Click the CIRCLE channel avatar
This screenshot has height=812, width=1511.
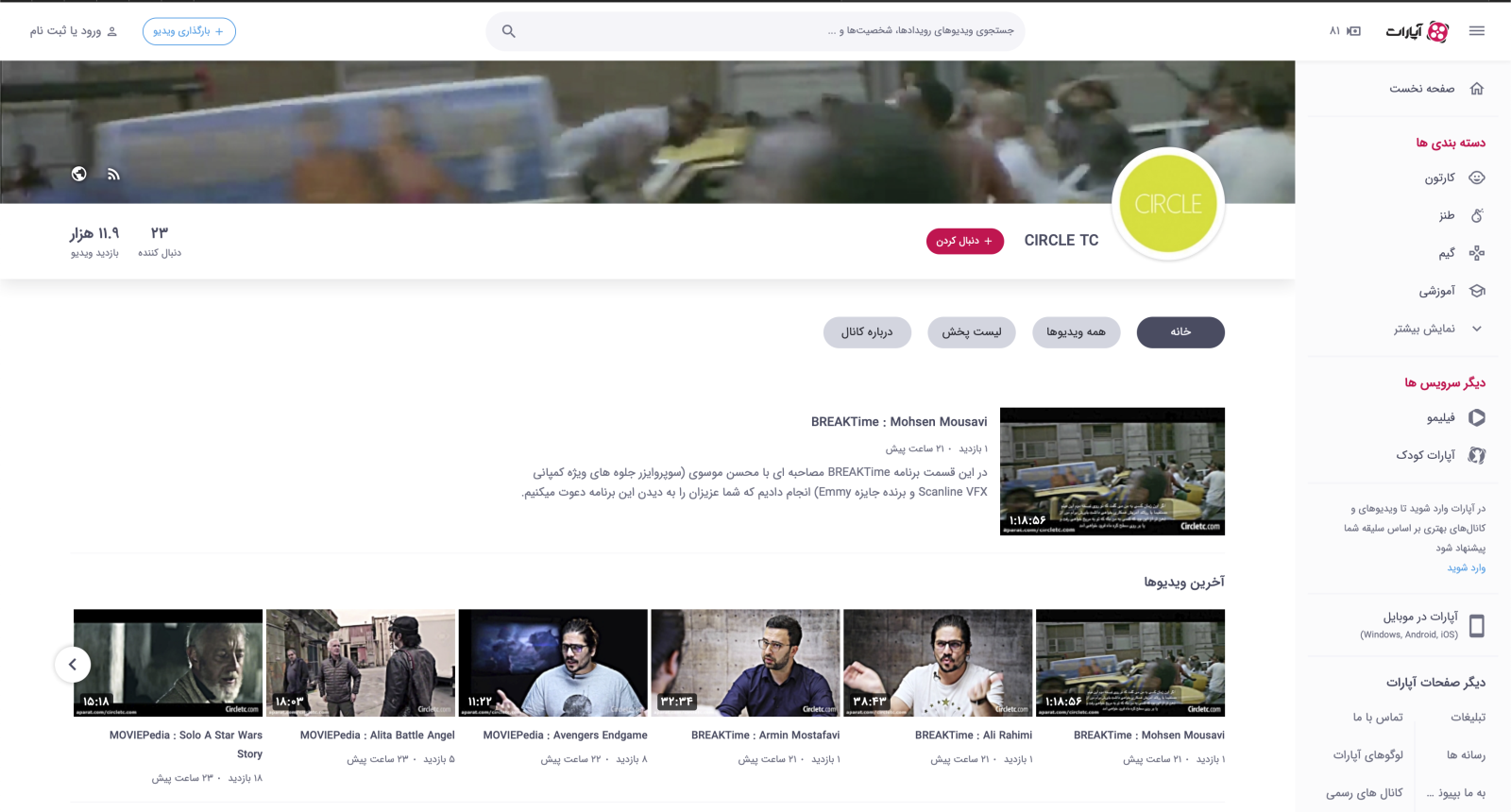pyautogui.click(x=1168, y=204)
